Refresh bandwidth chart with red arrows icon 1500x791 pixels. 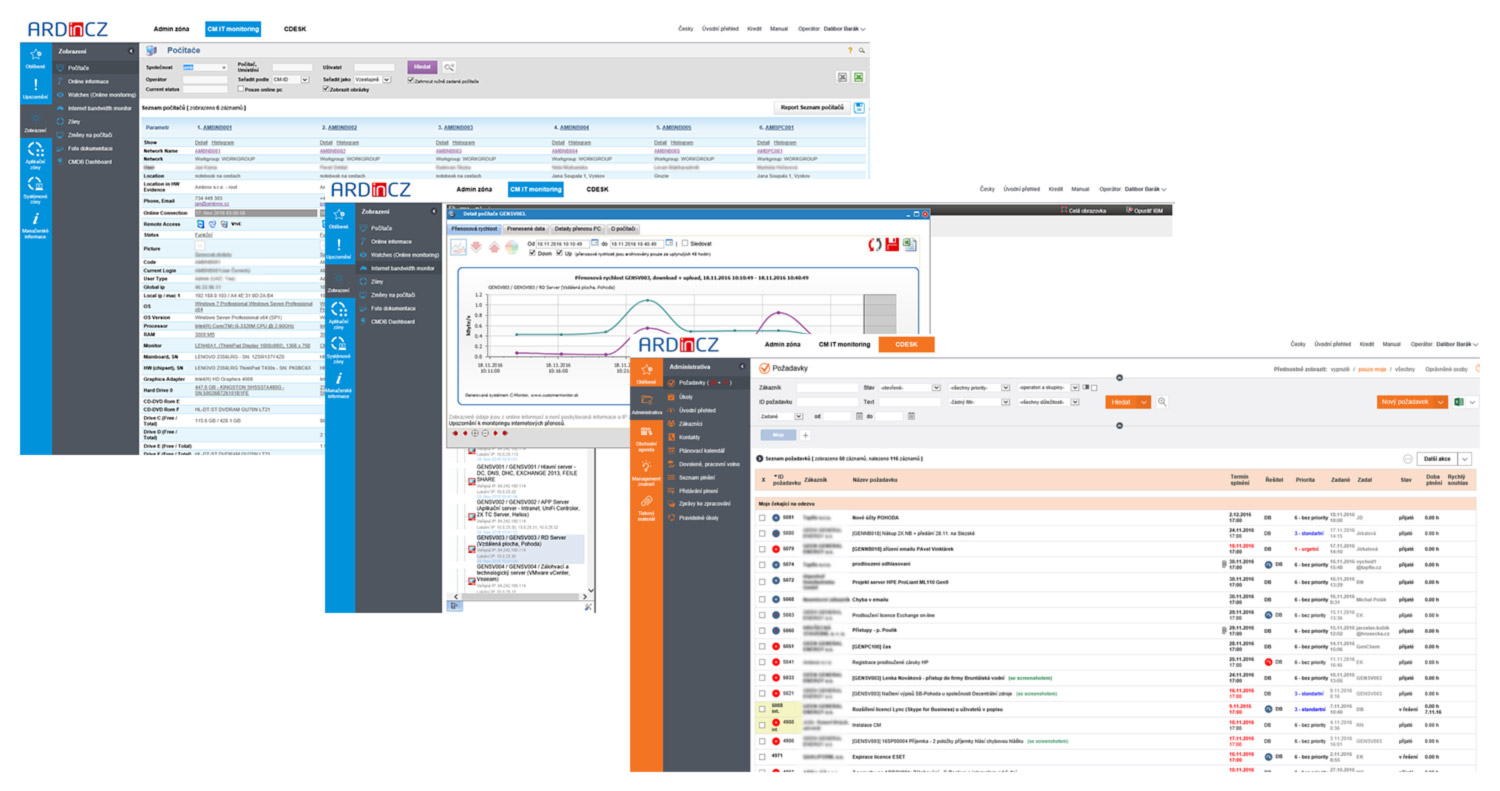pyautogui.click(x=873, y=244)
